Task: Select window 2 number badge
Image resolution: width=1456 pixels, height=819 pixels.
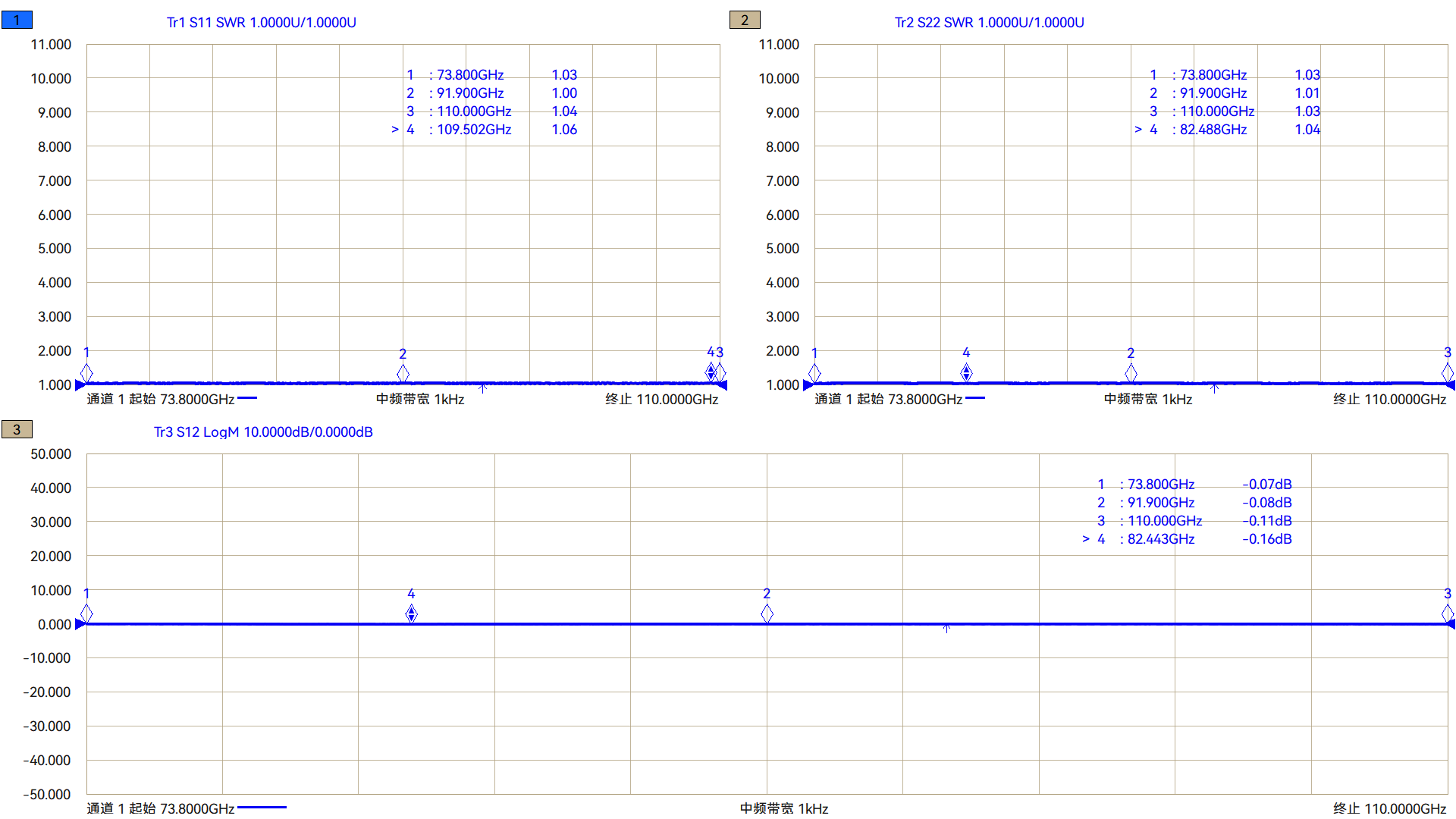Action: [x=745, y=20]
